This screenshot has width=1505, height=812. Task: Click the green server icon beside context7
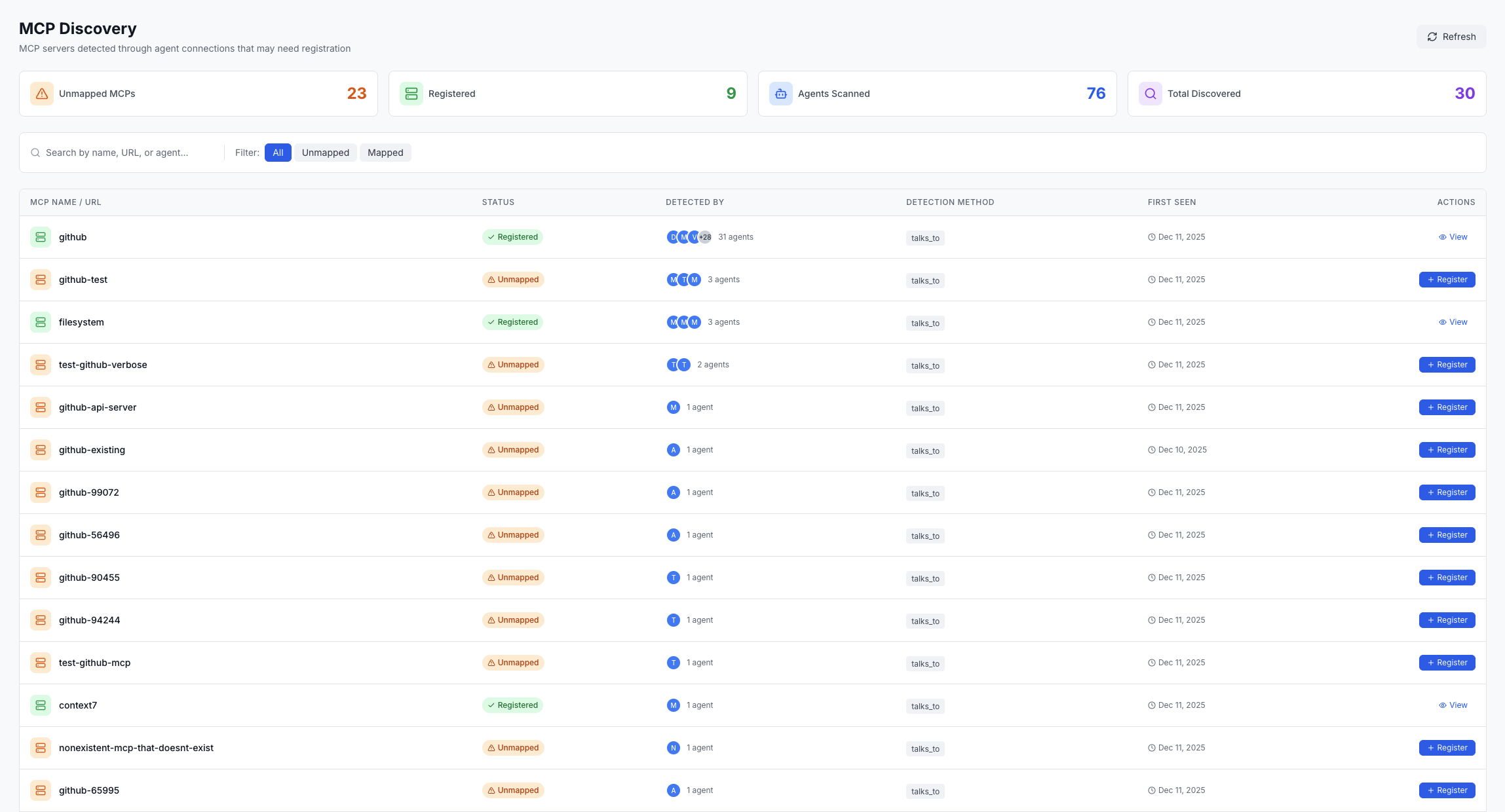click(x=41, y=705)
